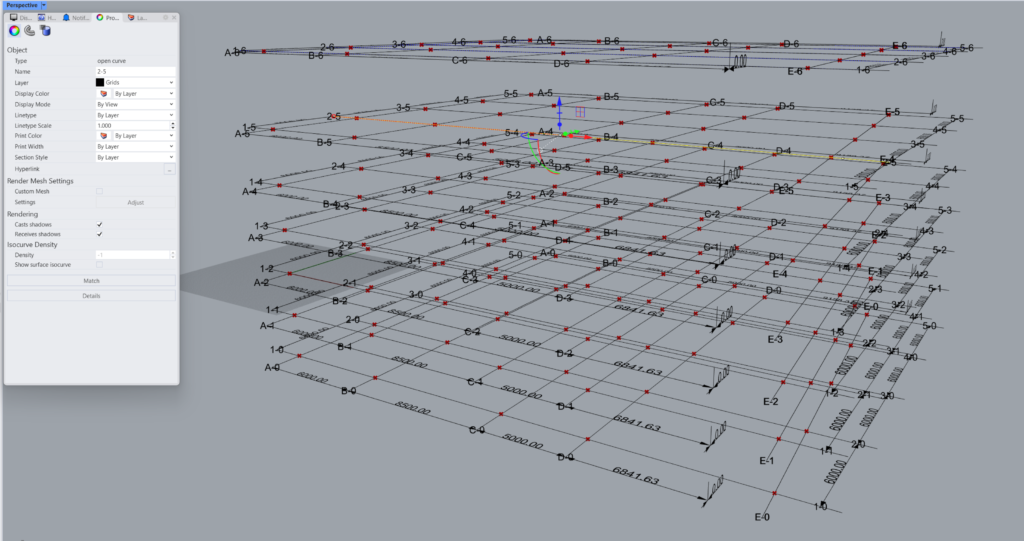
Task: Click the Object properties color wheel icon
Action: [14, 32]
